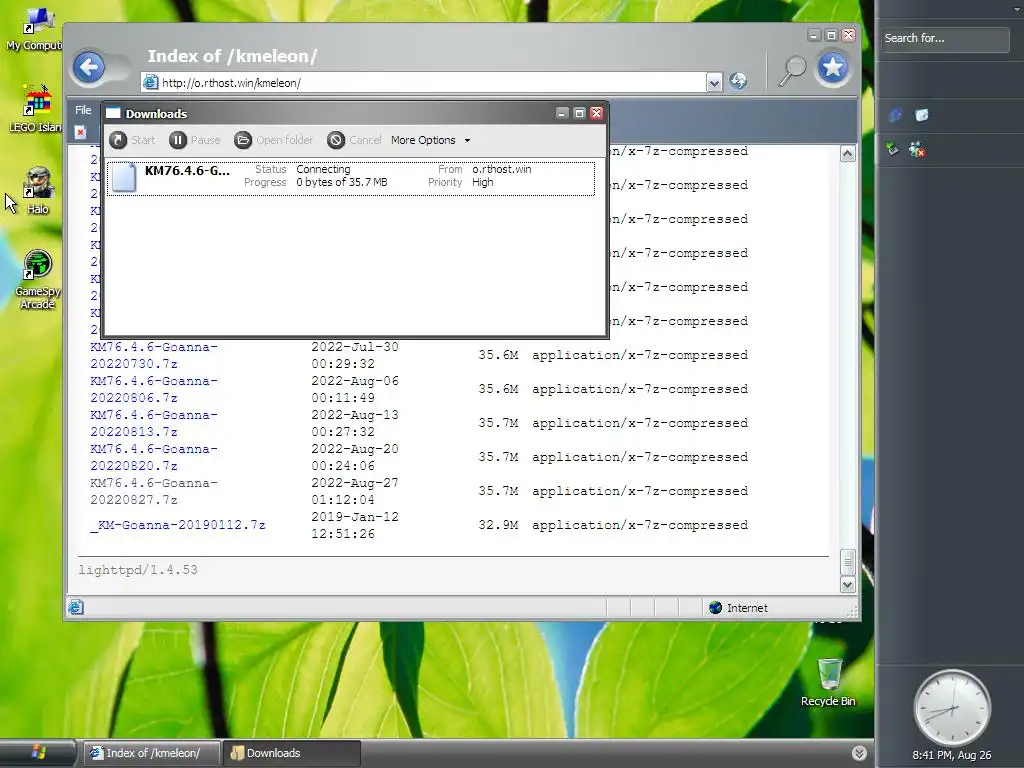
Task: Open the More Options dropdown
Action: pyautogui.click(x=430, y=140)
